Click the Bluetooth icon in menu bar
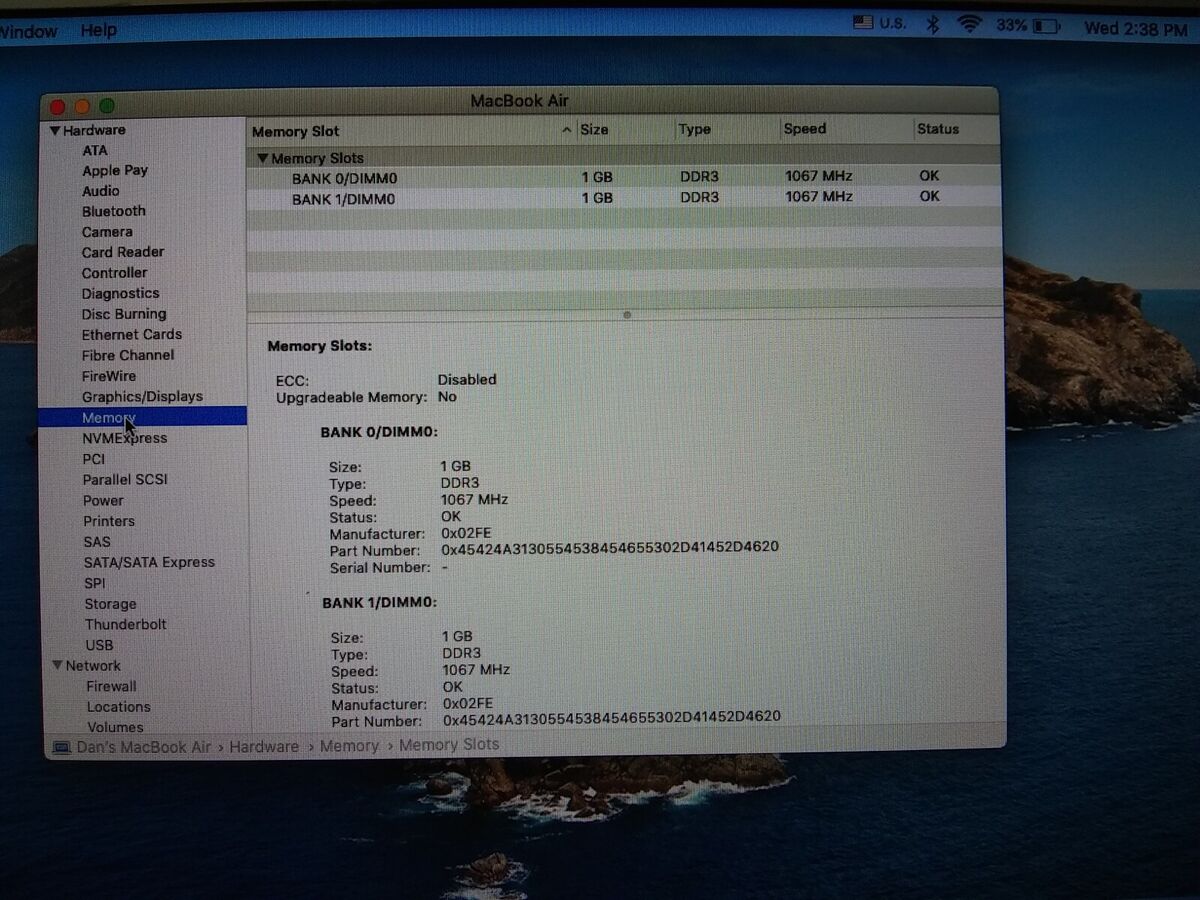 (933, 25)
